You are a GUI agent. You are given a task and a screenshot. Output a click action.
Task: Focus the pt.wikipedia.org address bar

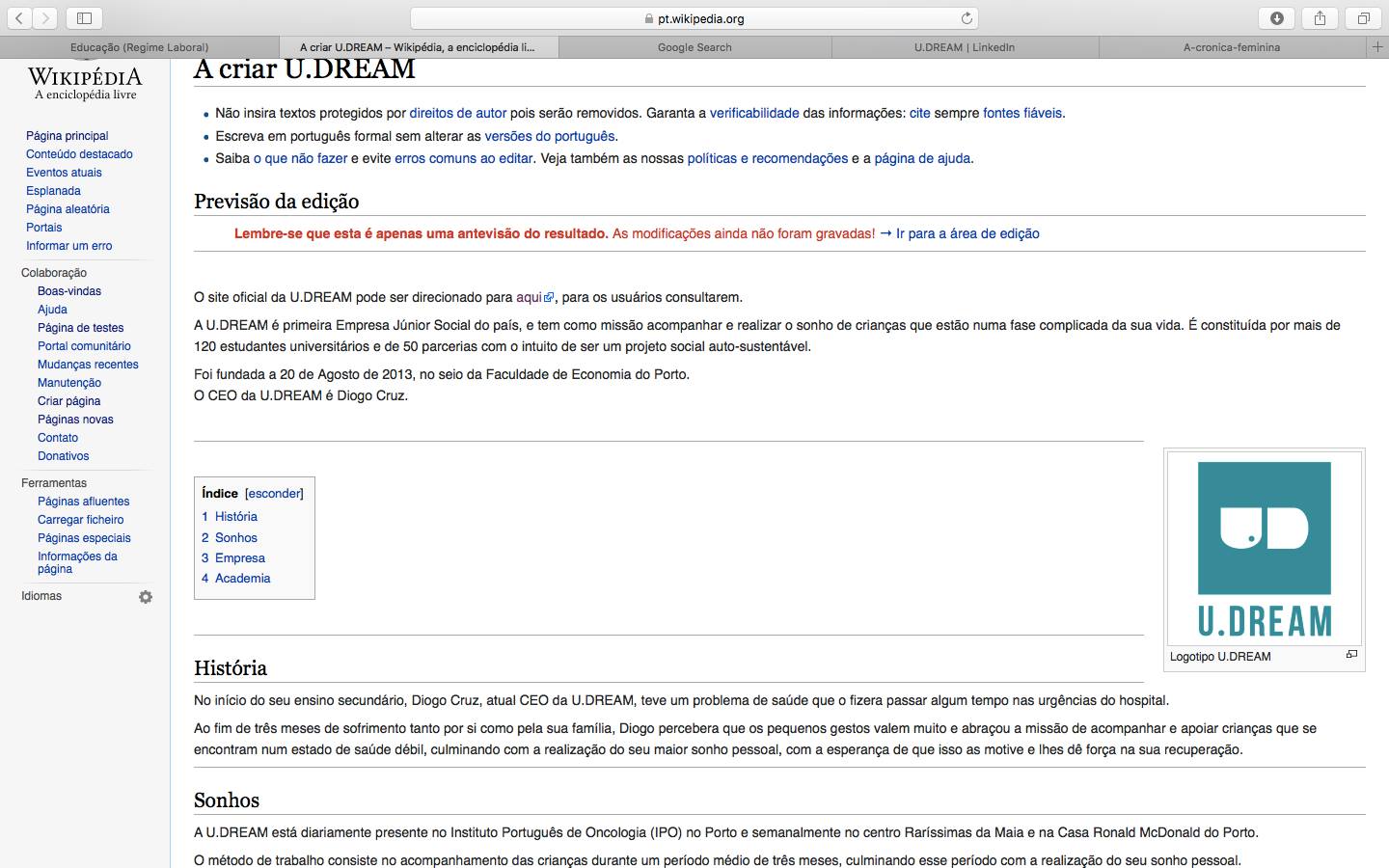(x=694, y=18)
